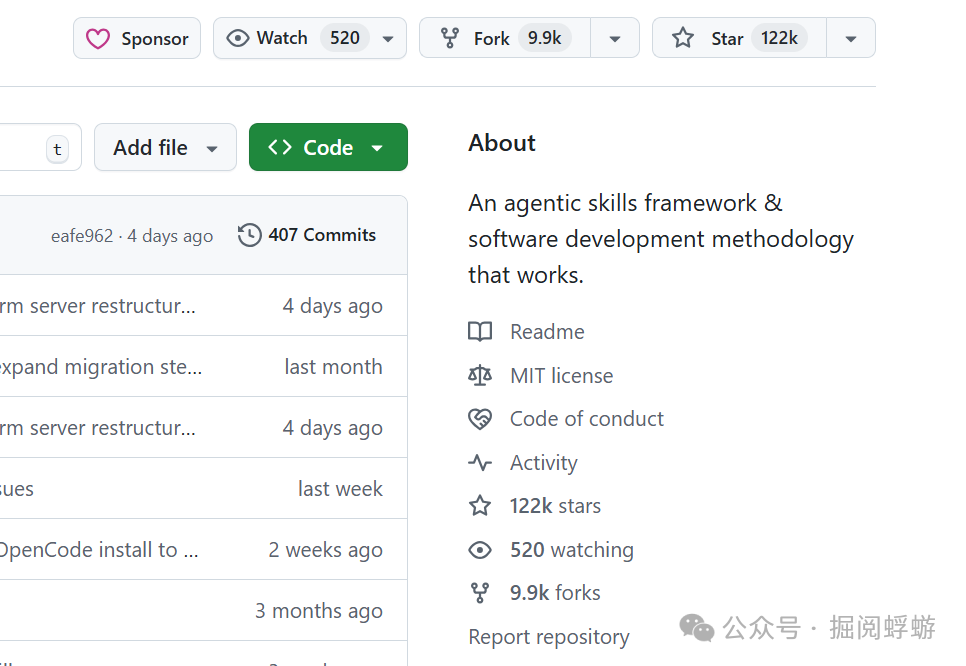The width and height of the screenshot is (966, 666).
Task: Click the commit history clock icon
Action: pos(249,235)
